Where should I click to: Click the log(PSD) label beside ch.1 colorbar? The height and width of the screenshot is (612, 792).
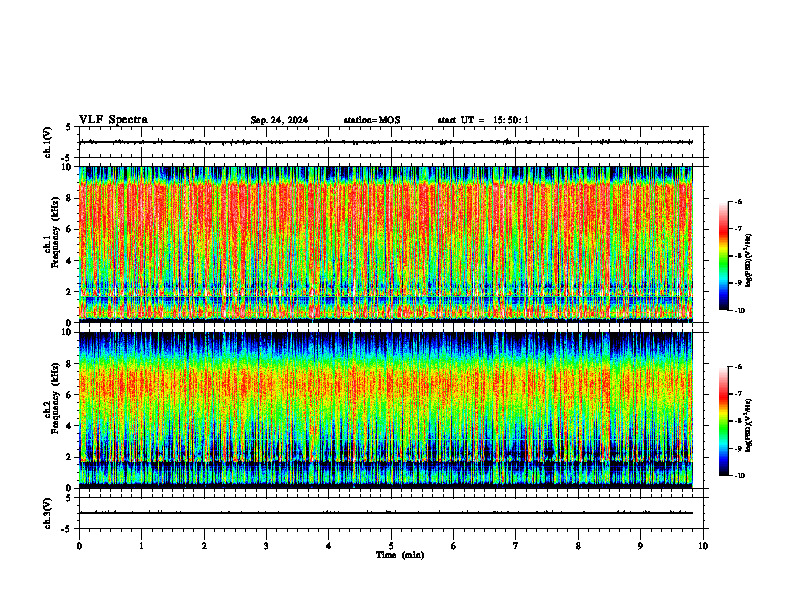coord(749,261)
